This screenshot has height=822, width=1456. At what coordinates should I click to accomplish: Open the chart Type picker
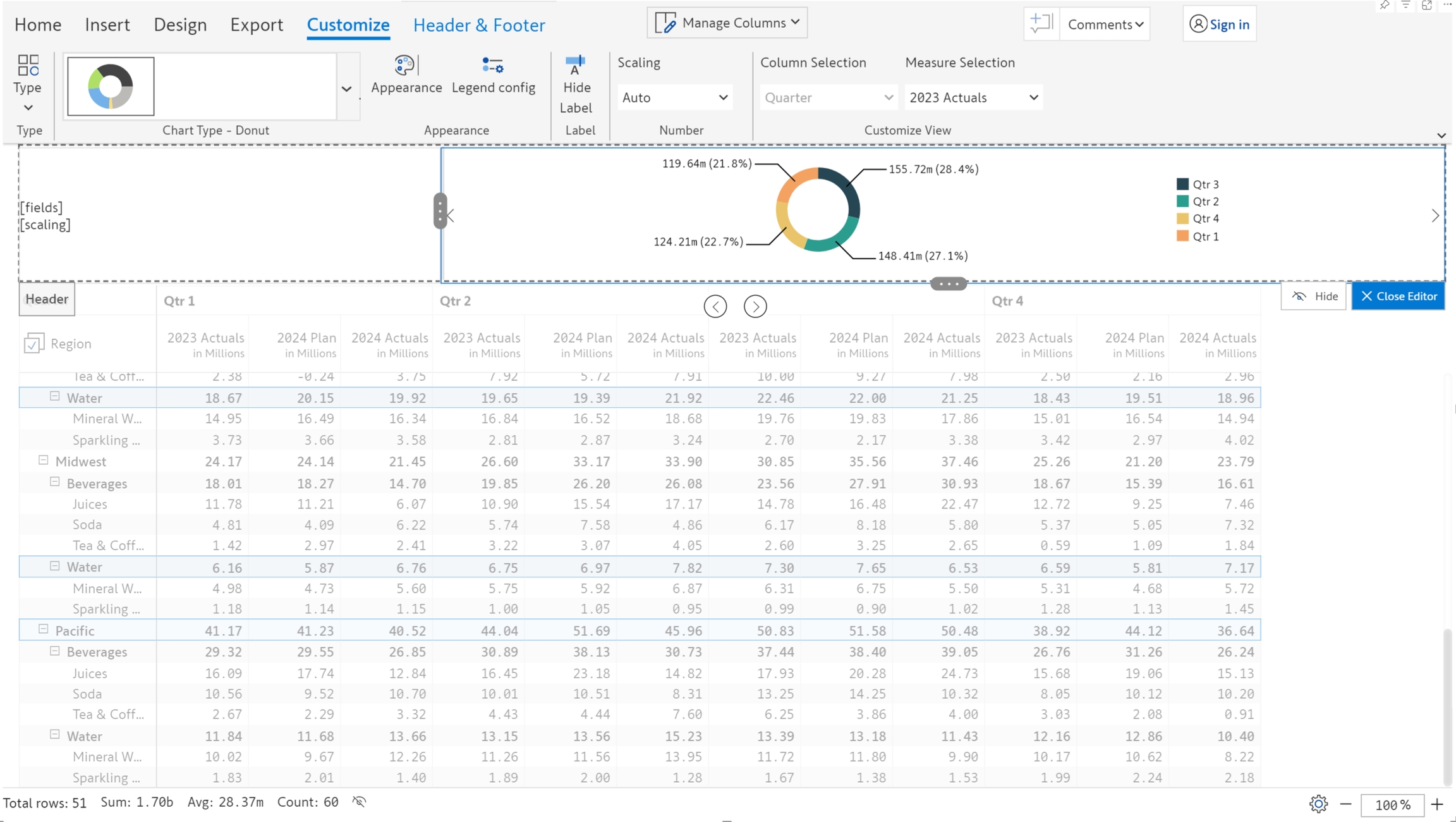click(x=28, y=82)
